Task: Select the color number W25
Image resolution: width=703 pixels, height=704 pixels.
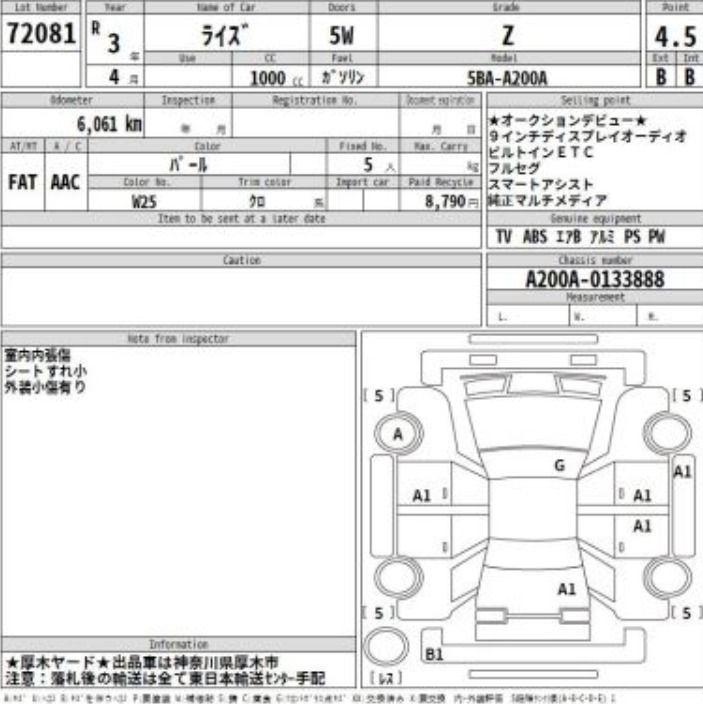Action: 144,202
